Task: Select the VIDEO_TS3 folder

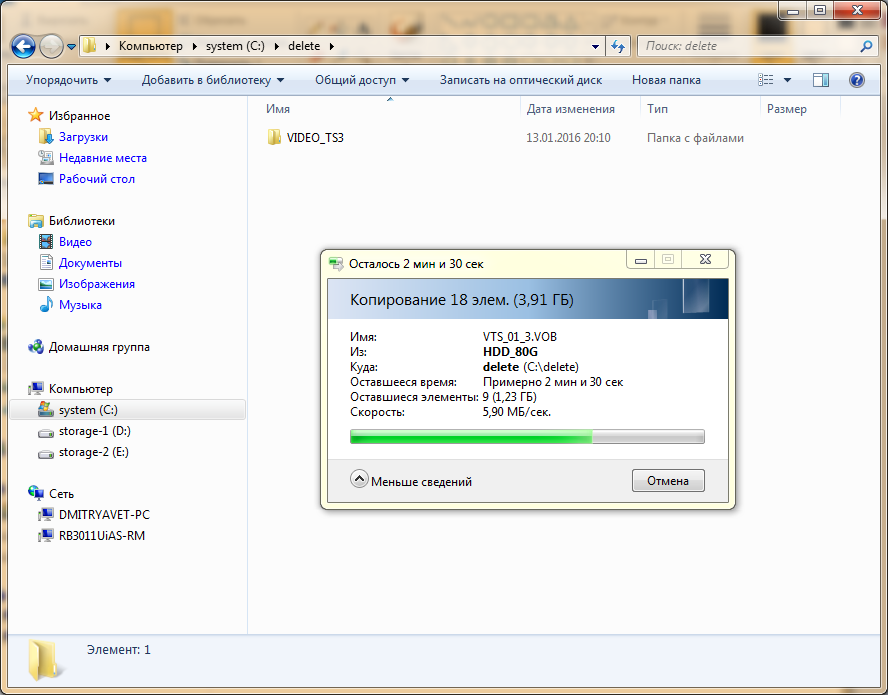Action: 314,138
